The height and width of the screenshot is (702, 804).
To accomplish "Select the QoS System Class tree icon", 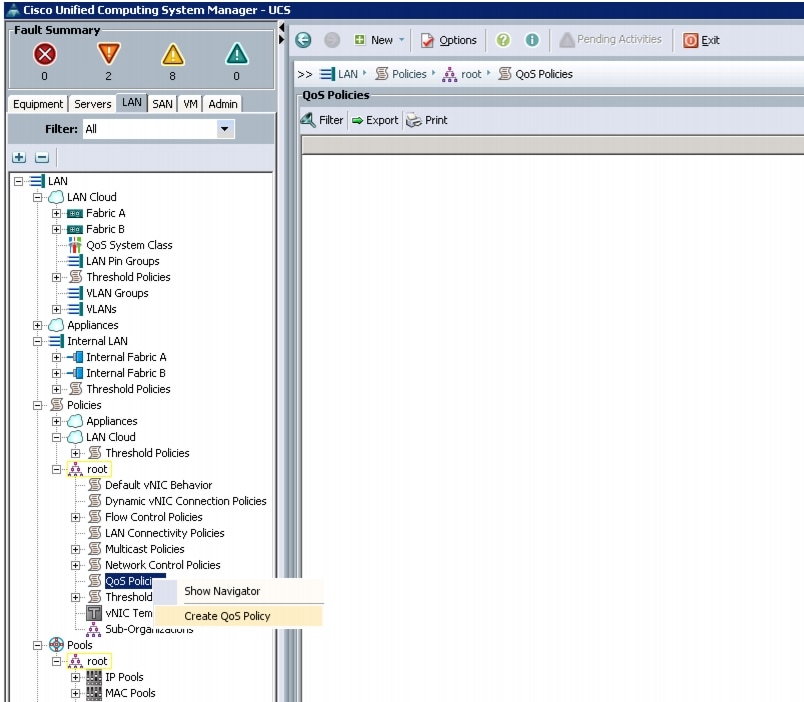I will click(x=72, y=245).
